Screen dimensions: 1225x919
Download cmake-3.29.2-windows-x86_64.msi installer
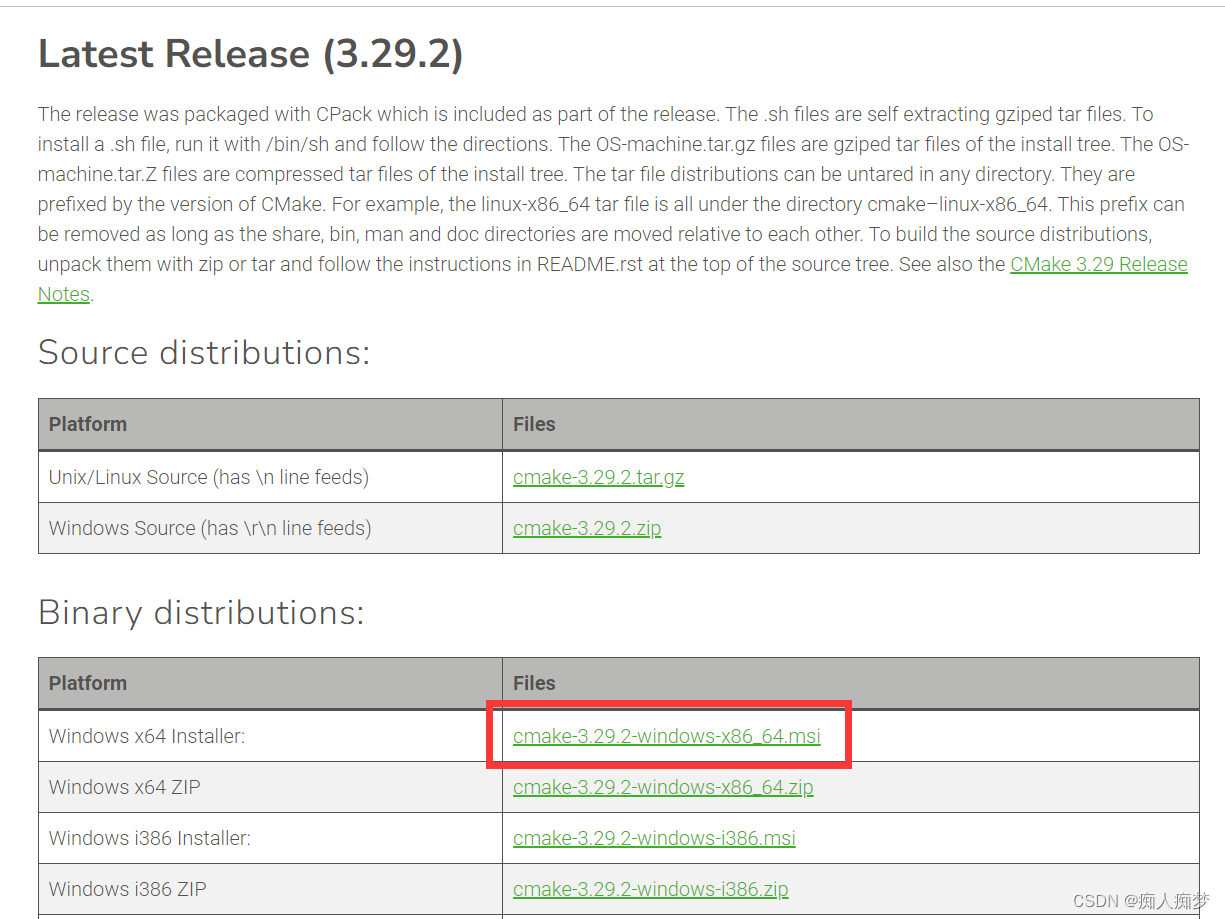click(x=666, y=736)
